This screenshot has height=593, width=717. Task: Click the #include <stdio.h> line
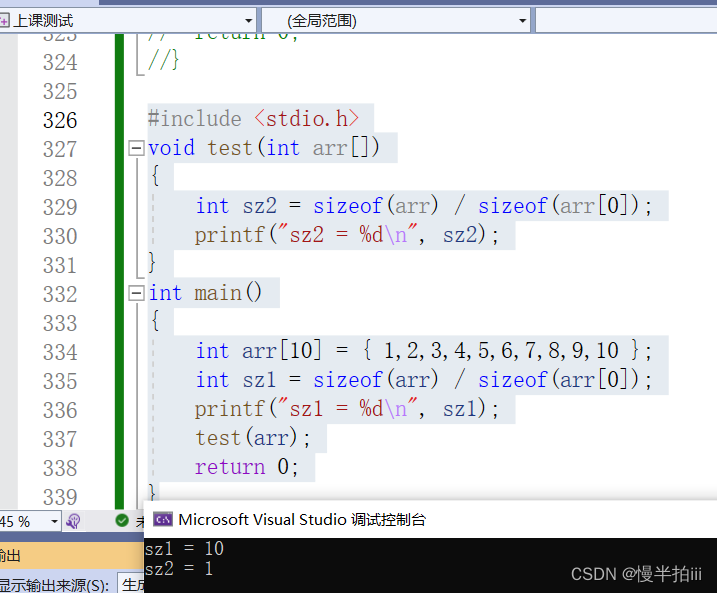click(x=254, y=119)
